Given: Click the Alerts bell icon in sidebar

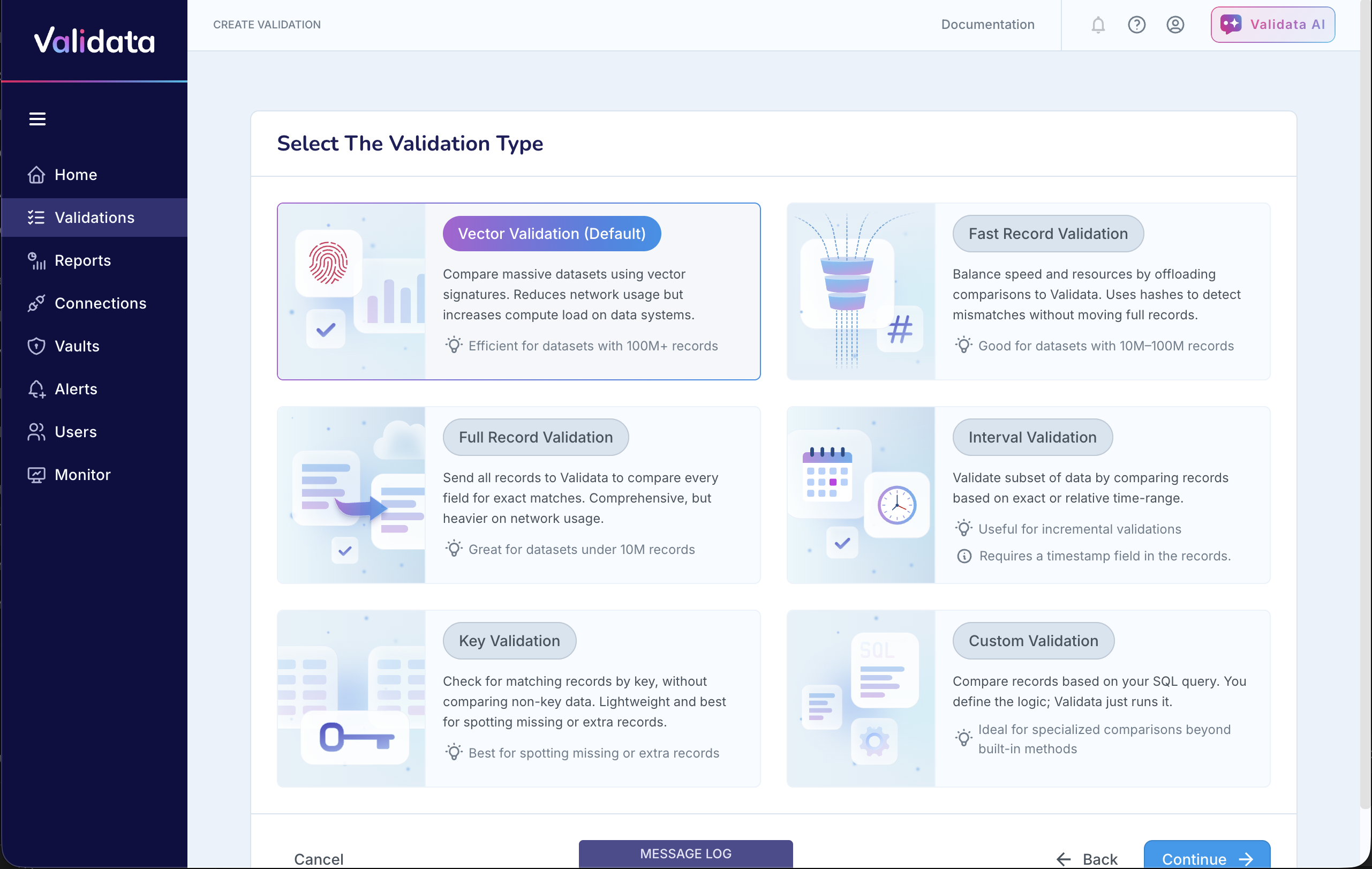Looking at the screenshot, I should pyautogui.click(x=36, y=389).
